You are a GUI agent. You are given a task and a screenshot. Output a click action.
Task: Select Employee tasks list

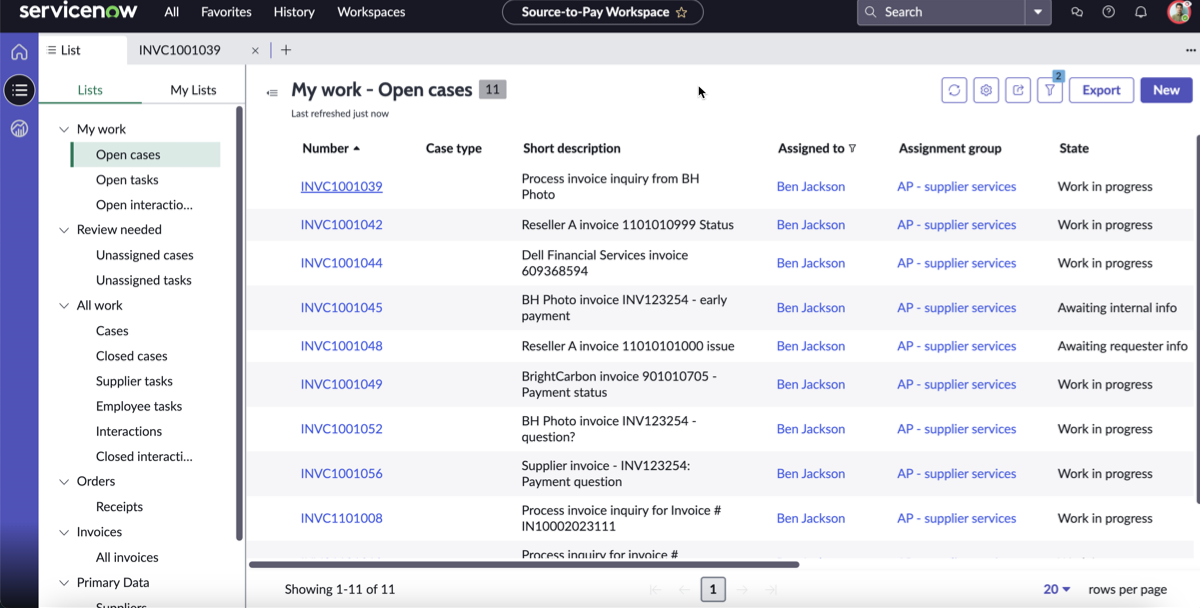click(x=139, y=406)
